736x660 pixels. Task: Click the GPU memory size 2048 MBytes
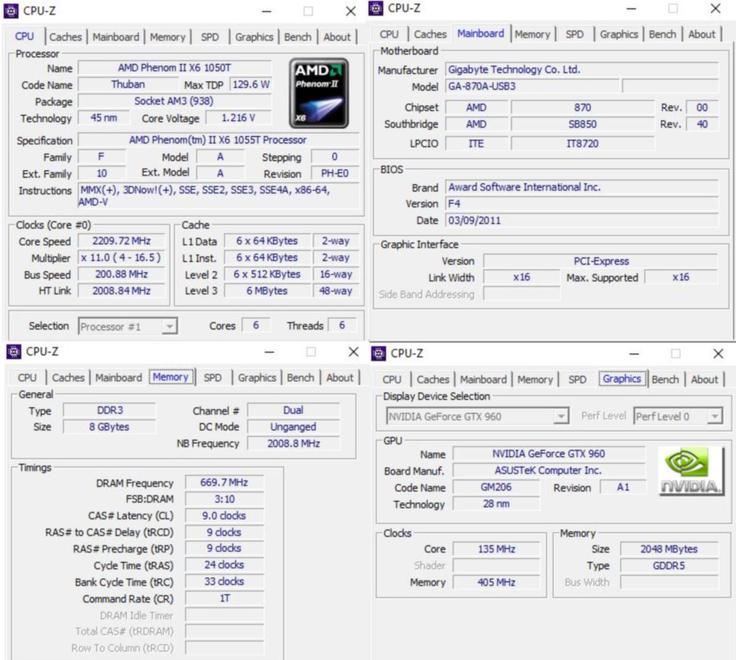[x=669, y=549]
